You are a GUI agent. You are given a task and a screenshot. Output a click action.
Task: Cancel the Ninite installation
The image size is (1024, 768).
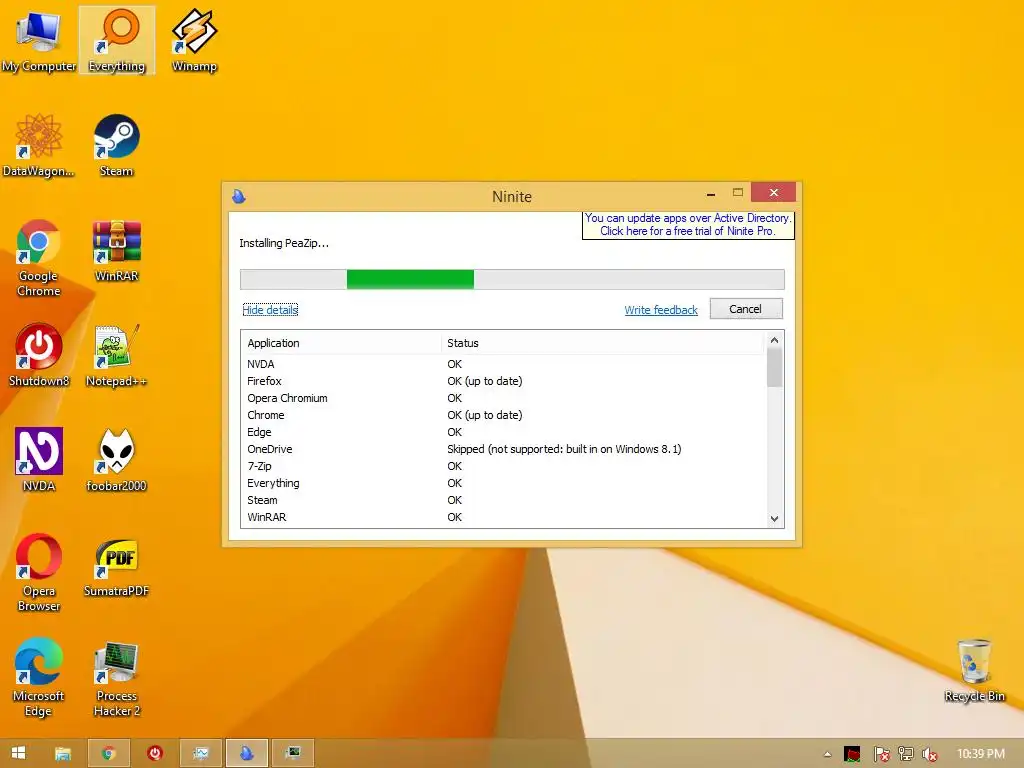point(746,309)
